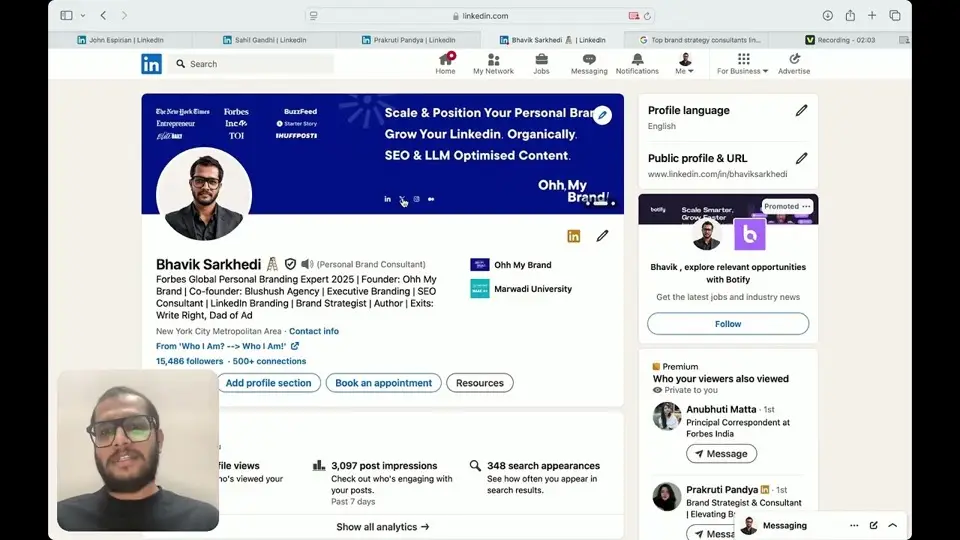Expand the Messaging panel chevron
The height and width of the screenshot is (540, 960).
(893, 525)
